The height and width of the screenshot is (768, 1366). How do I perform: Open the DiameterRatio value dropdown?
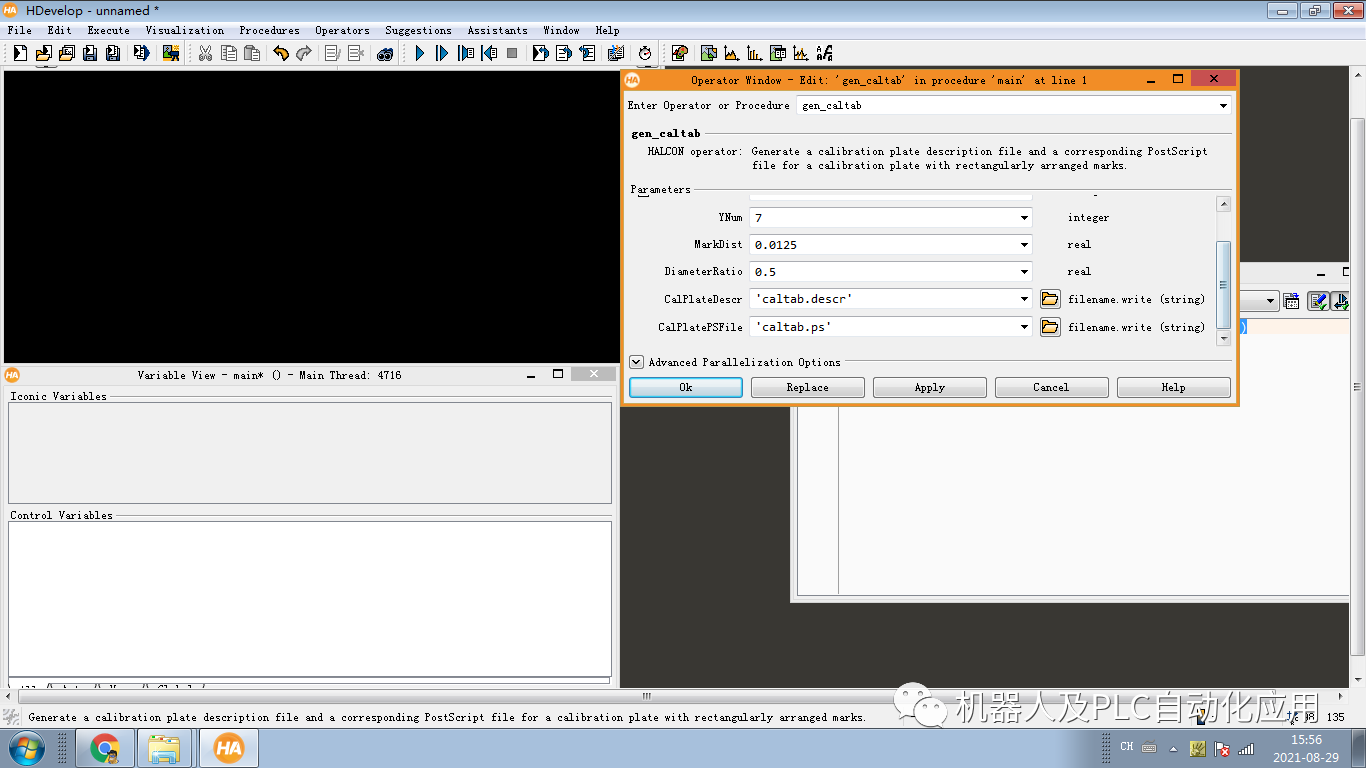coord(1024,271)
